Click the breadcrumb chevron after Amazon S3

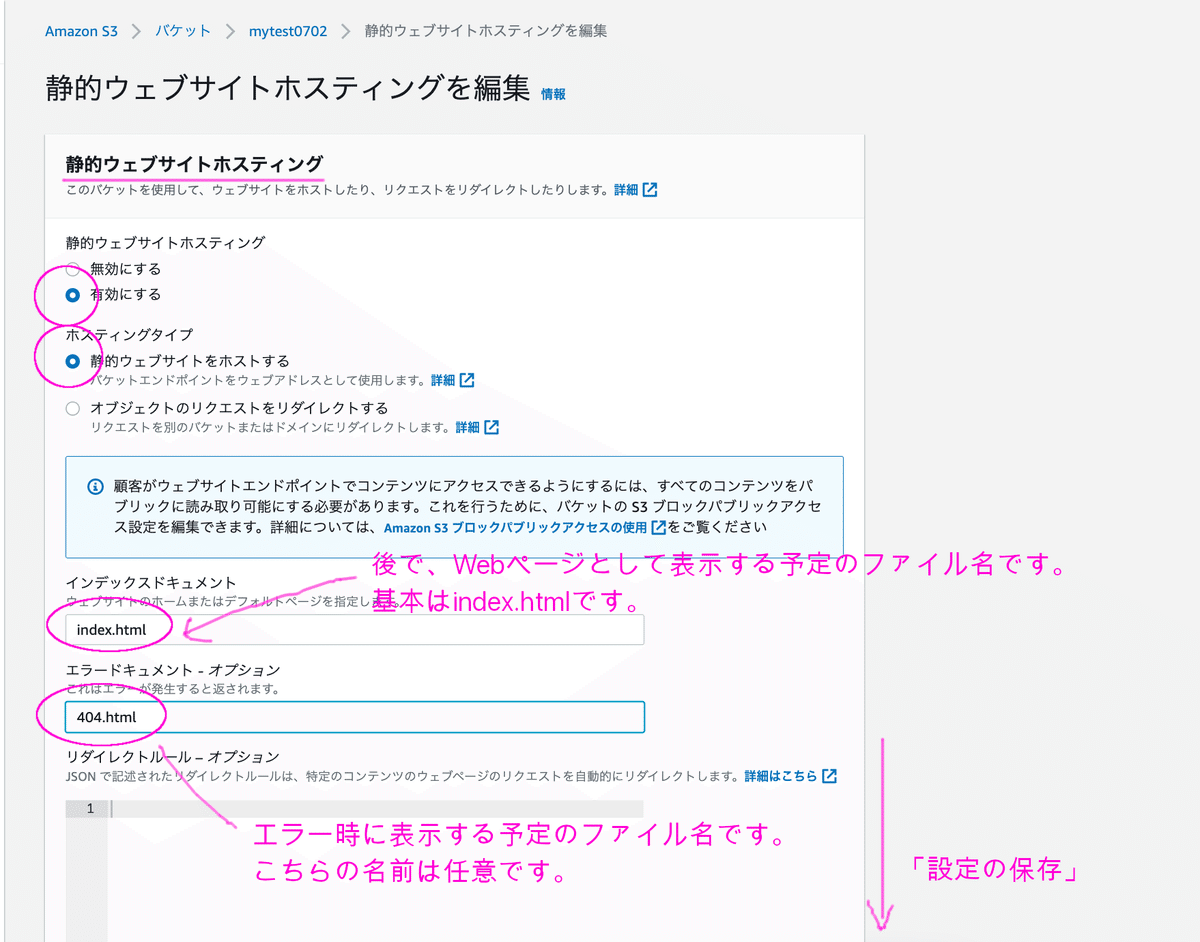pos(135,31)
